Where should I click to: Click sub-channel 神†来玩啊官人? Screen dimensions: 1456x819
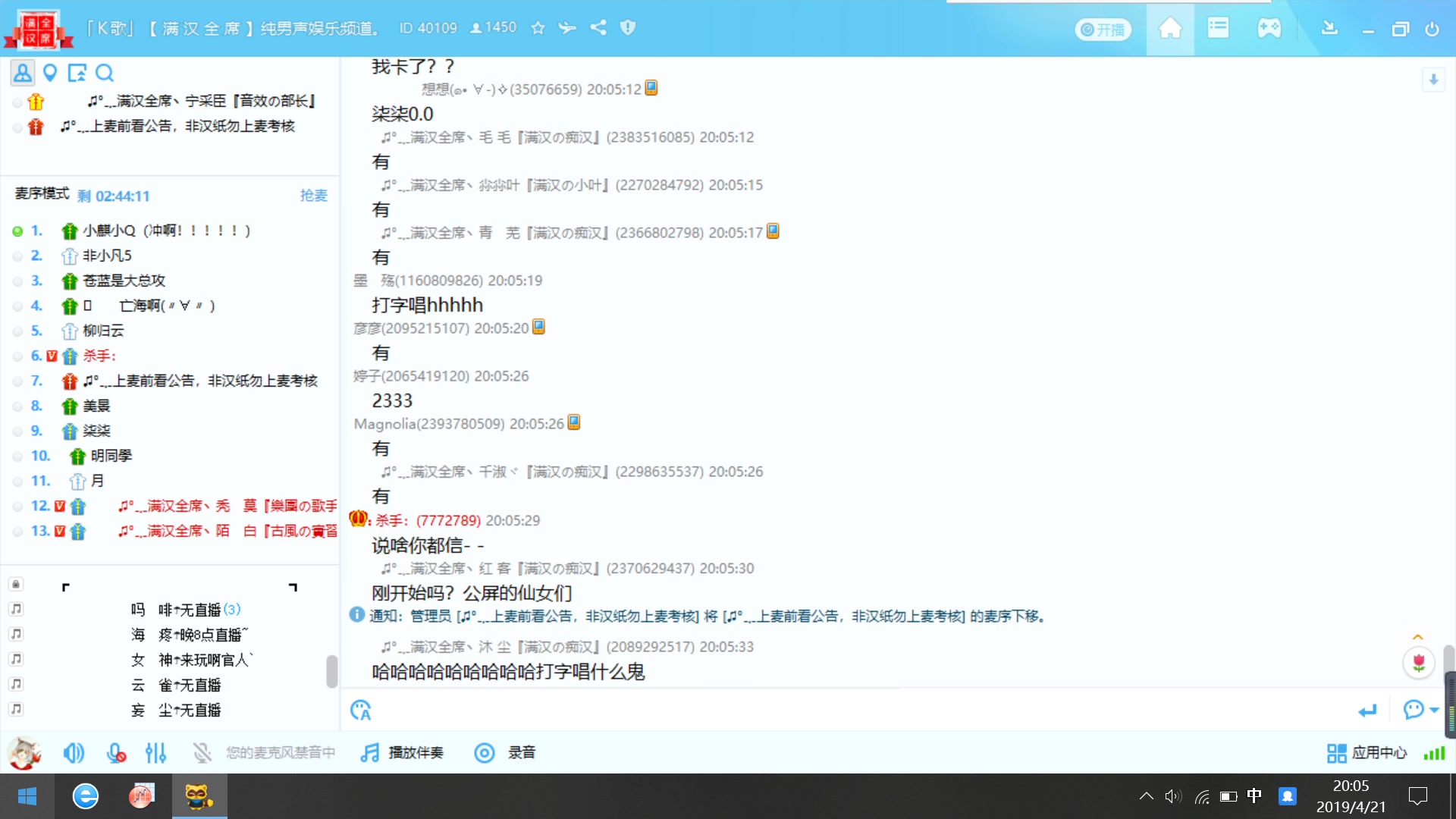[192, 660]
